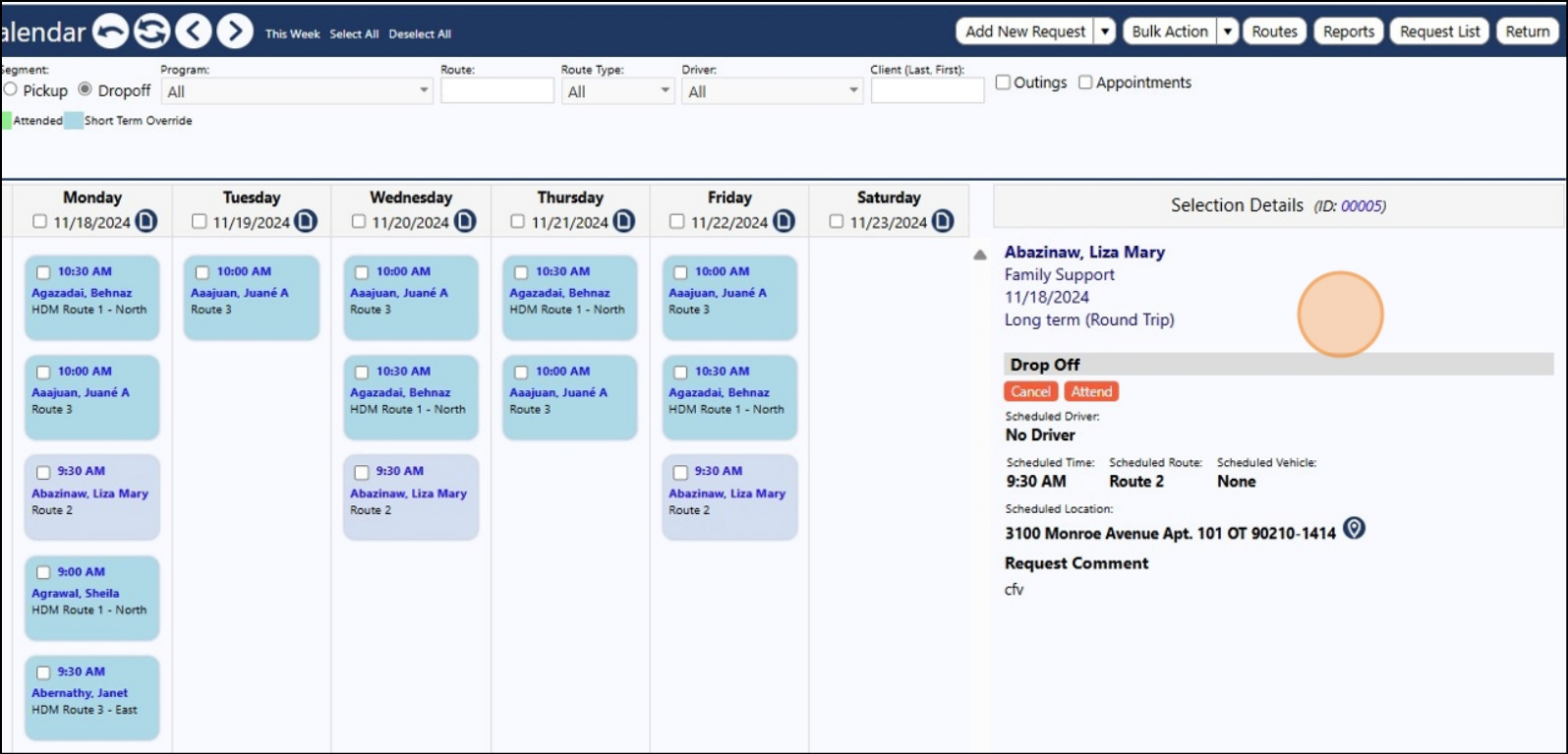Screen dimensions: 1568x754
Task: Click the red Cancel button
Action: pyautogui.click(x=1030, y=391)
